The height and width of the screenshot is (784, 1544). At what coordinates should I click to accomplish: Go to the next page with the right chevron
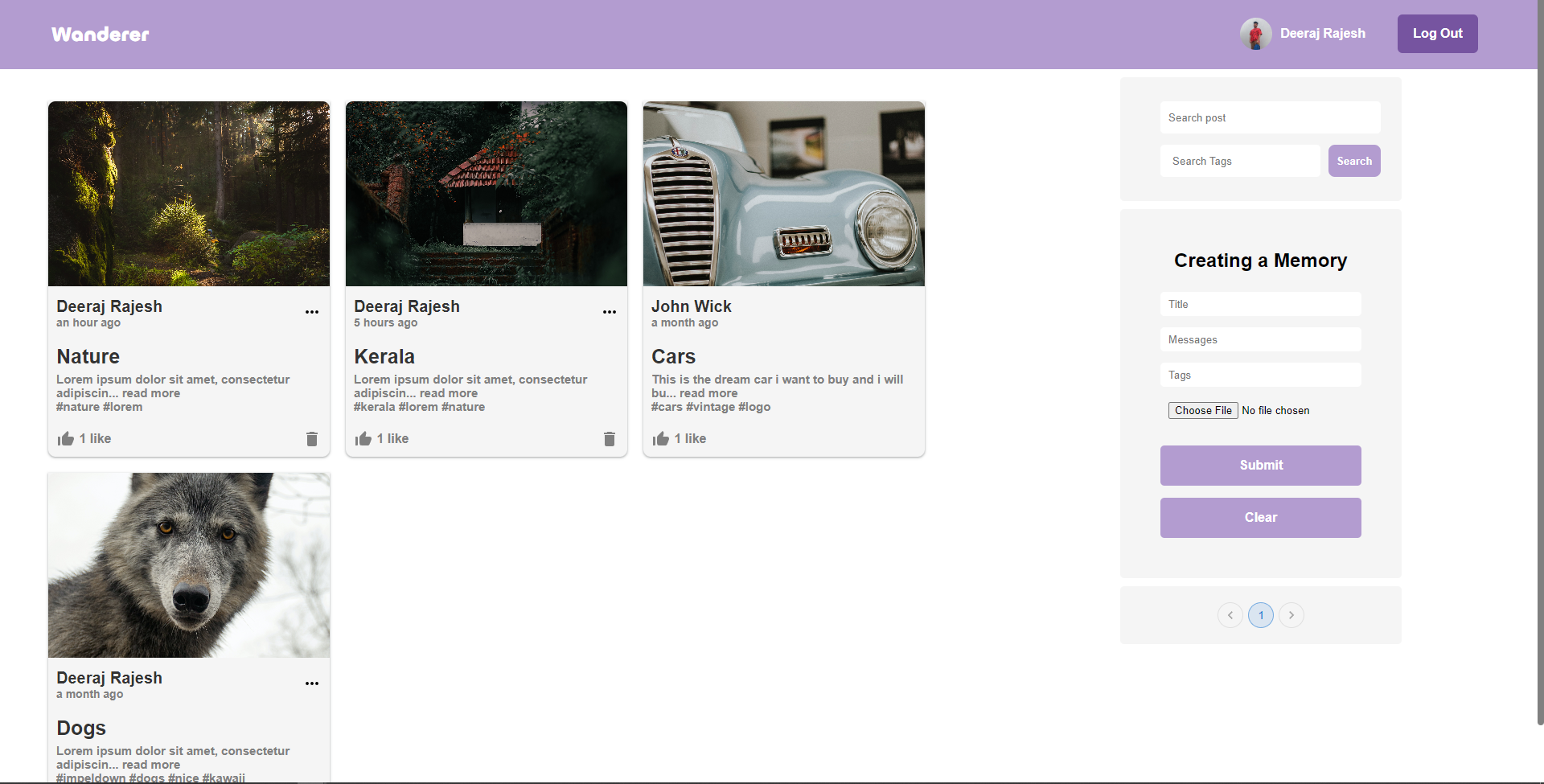pyautogui.click(x=1291, y=615)
